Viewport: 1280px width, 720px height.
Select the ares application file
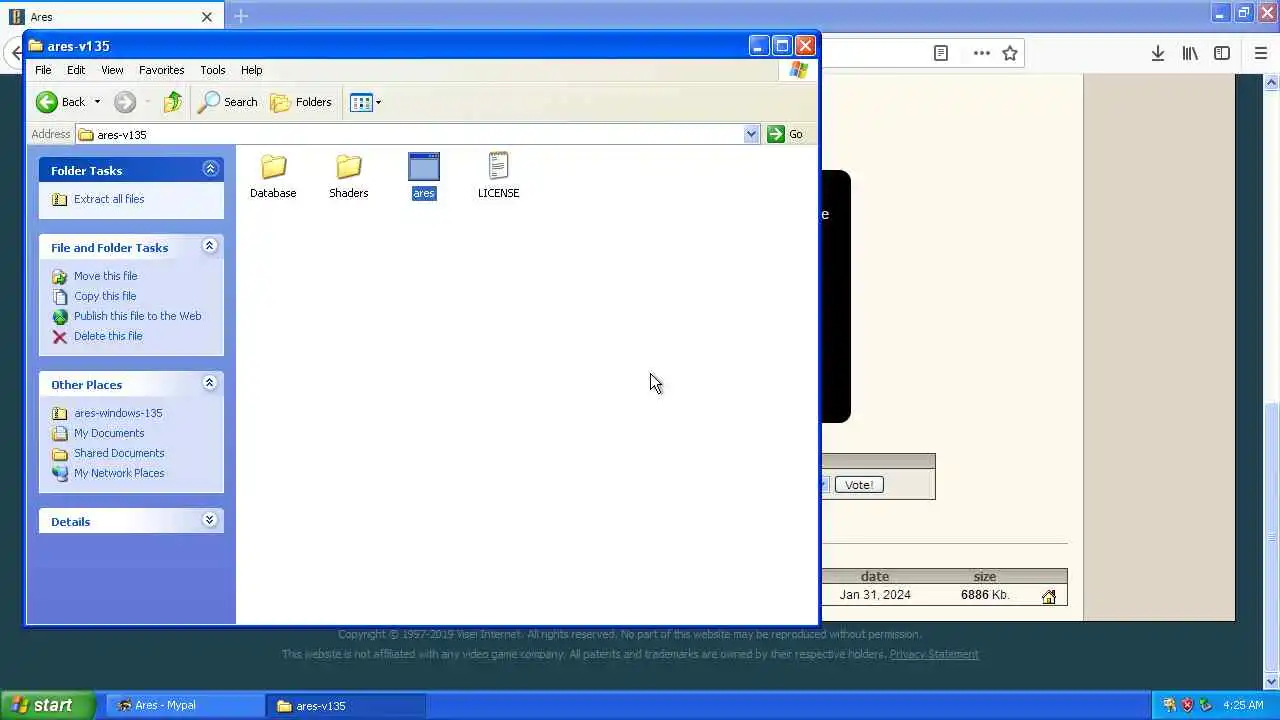[424, 176]
